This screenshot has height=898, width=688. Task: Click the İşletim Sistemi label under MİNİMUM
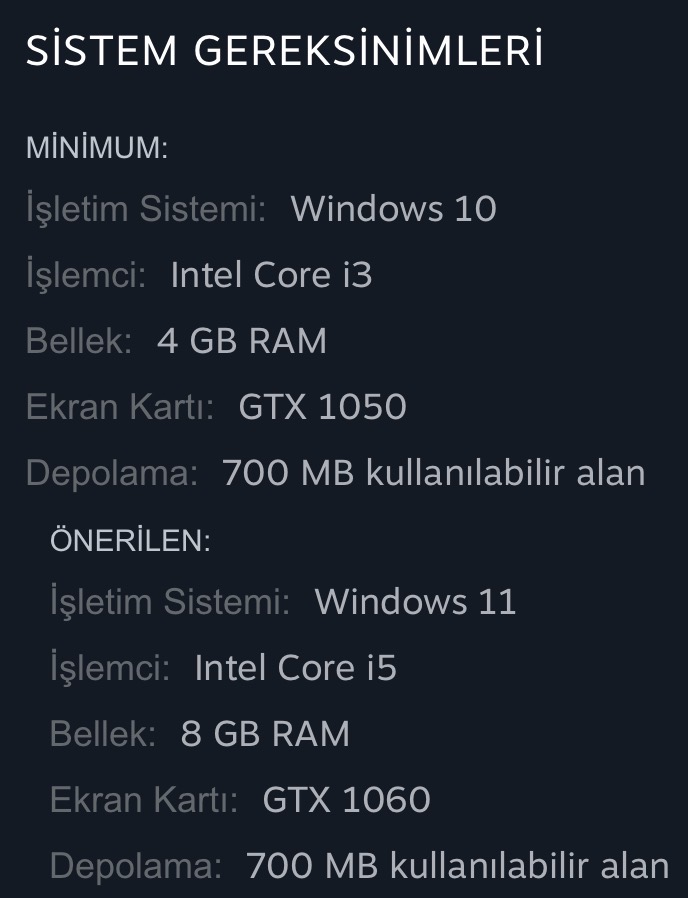pos(146,209)
